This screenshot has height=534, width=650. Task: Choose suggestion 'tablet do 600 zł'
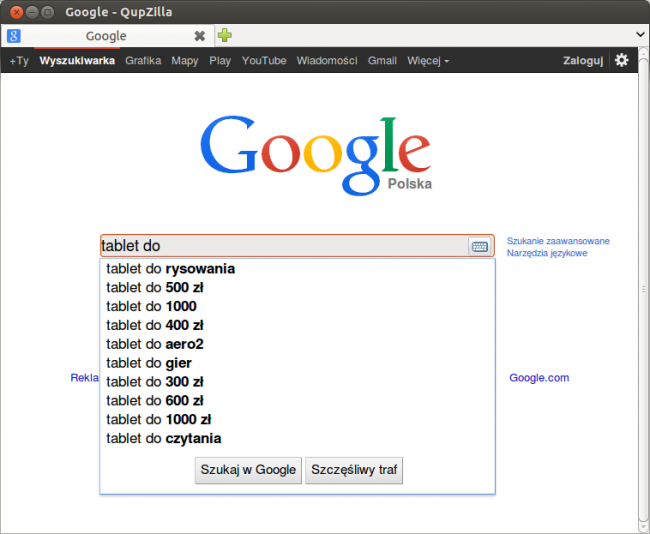click(297, 400)
